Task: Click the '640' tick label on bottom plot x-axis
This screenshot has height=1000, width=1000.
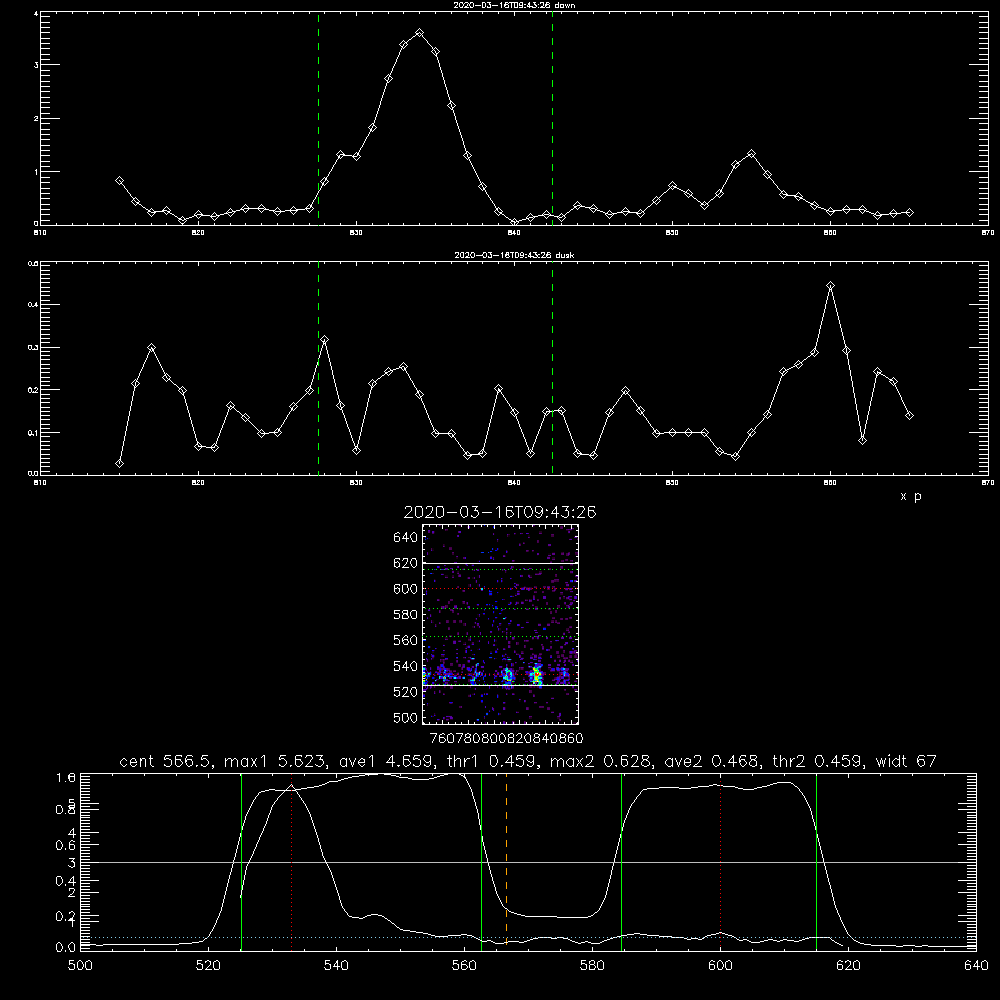Action: pyautogui.click(x=976, y=966)
